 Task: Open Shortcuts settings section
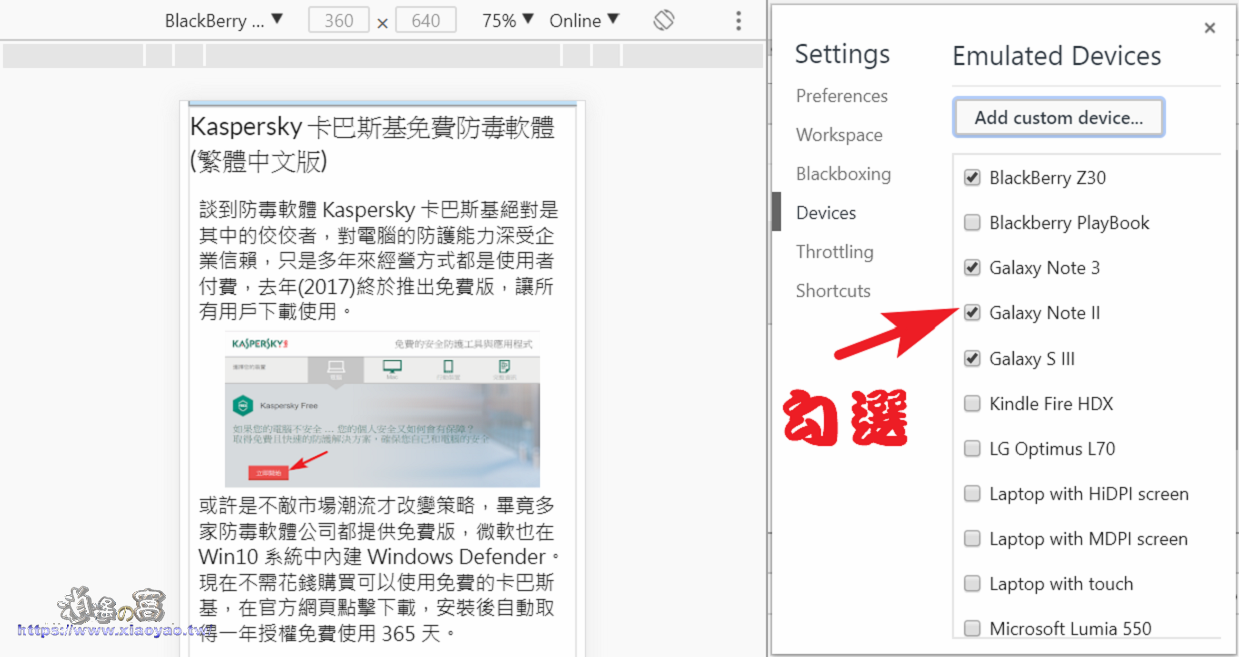point(833,291)
